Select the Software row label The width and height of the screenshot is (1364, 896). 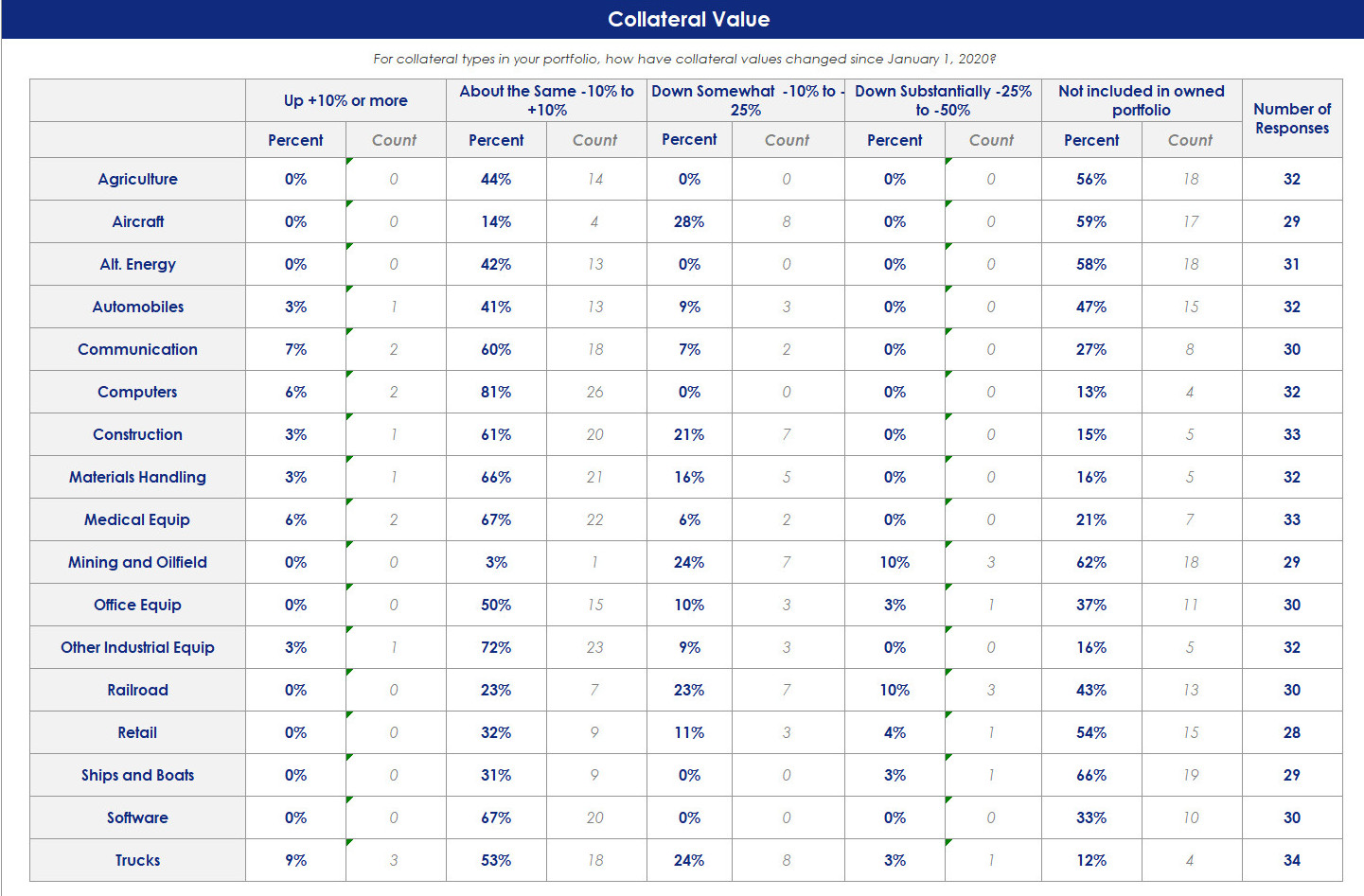click(137, 817)
